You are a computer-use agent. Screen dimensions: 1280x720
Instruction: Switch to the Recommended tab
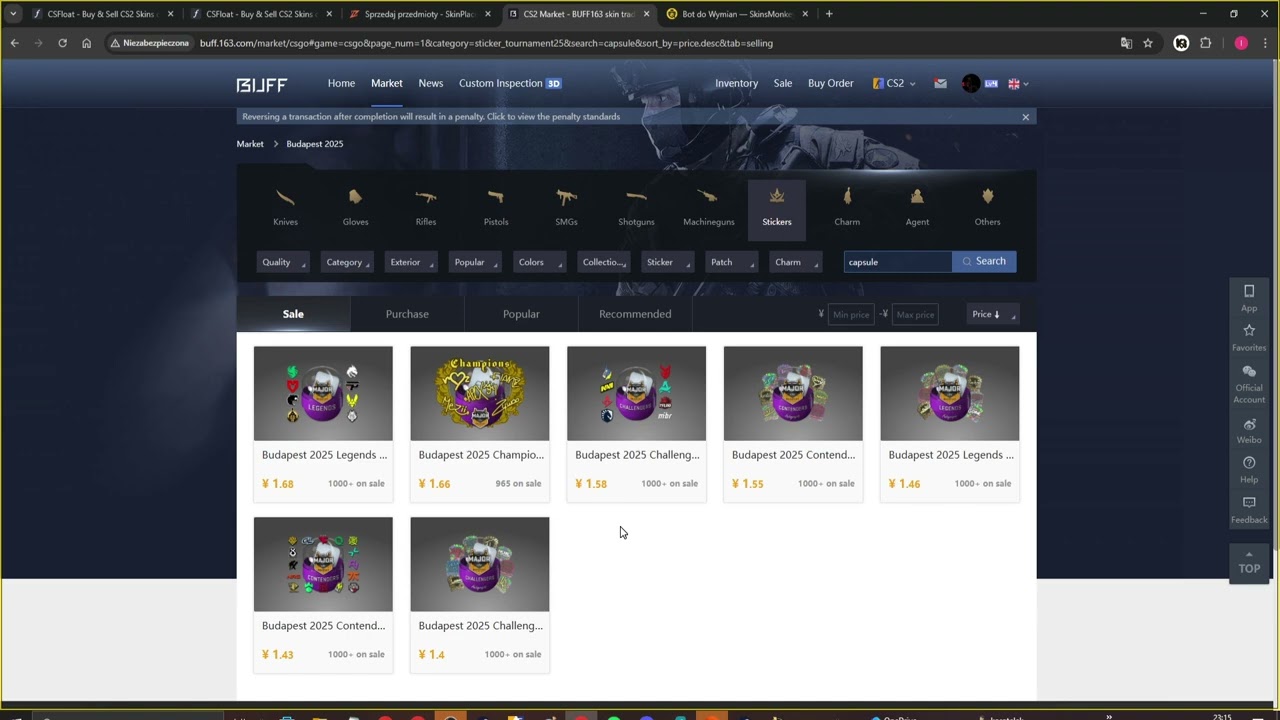635,314
